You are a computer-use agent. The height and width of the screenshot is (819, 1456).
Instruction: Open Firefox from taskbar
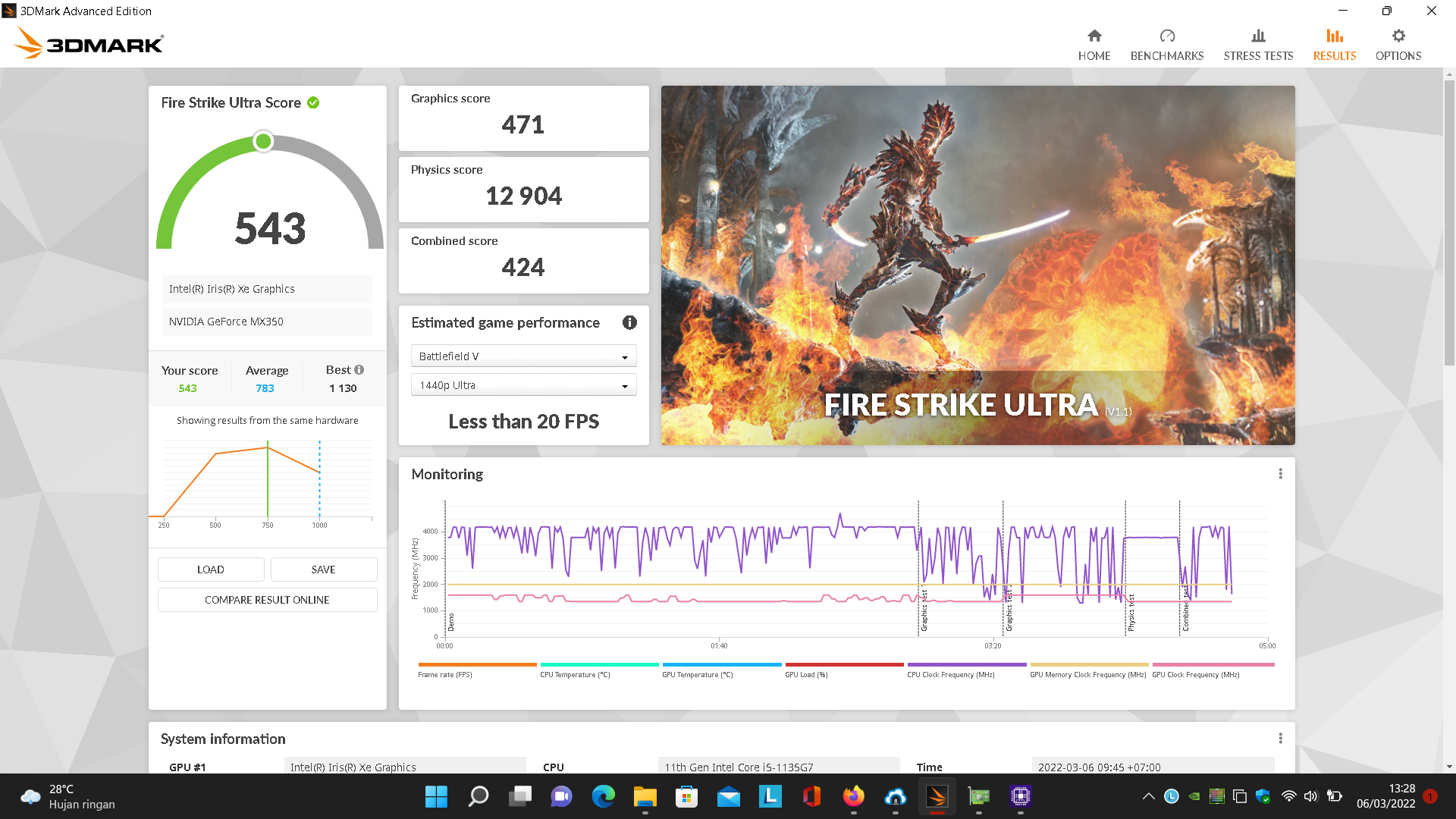pyautogui.click(x=854, y=796)
